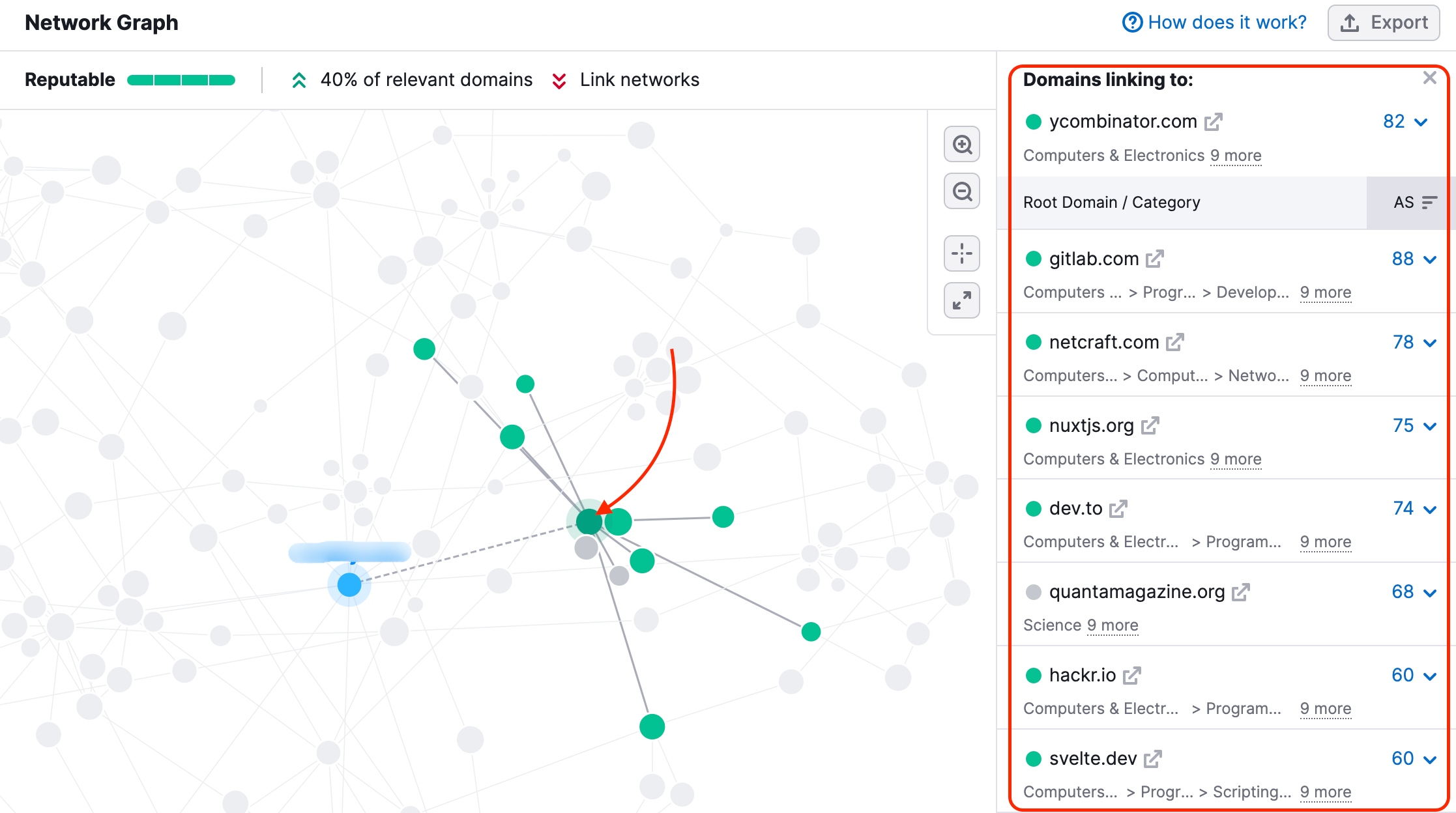Show 9 more categories for nuxtjs.org
This screenshot has width=1456, height=813.
(x=1236, y=459)
